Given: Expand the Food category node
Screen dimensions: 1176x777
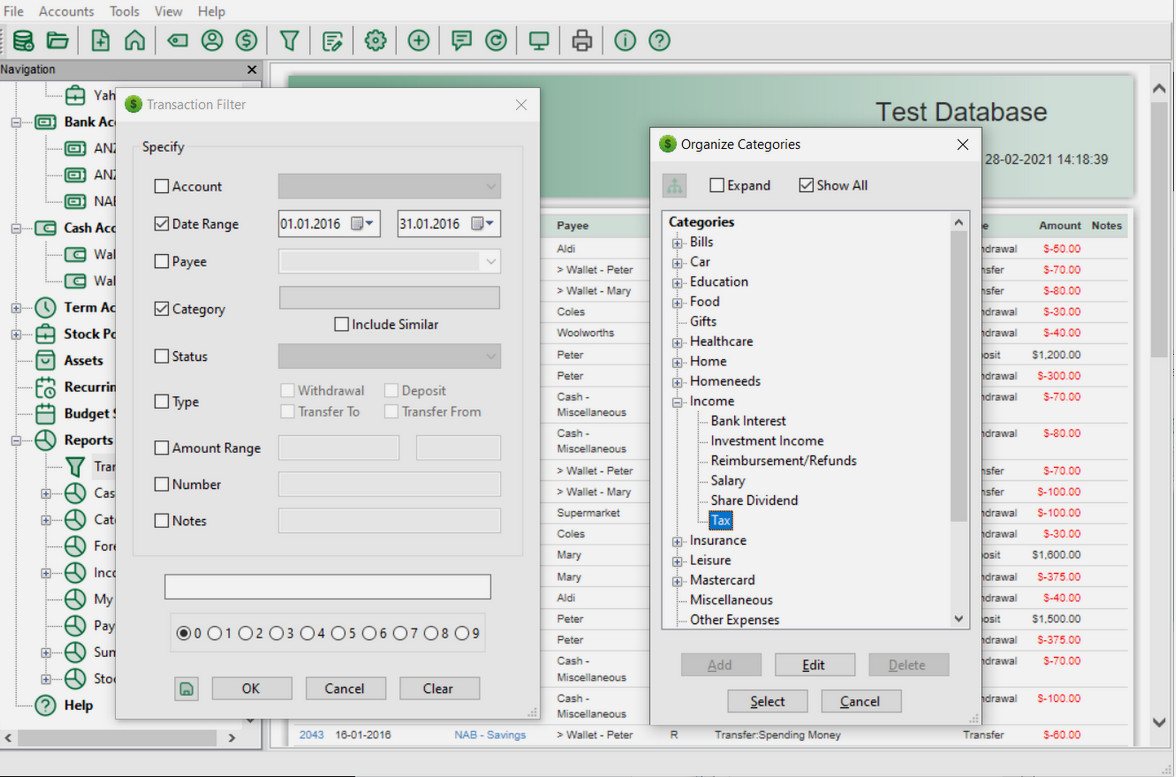Looking at the screenshot, I should tap(677, 303).
